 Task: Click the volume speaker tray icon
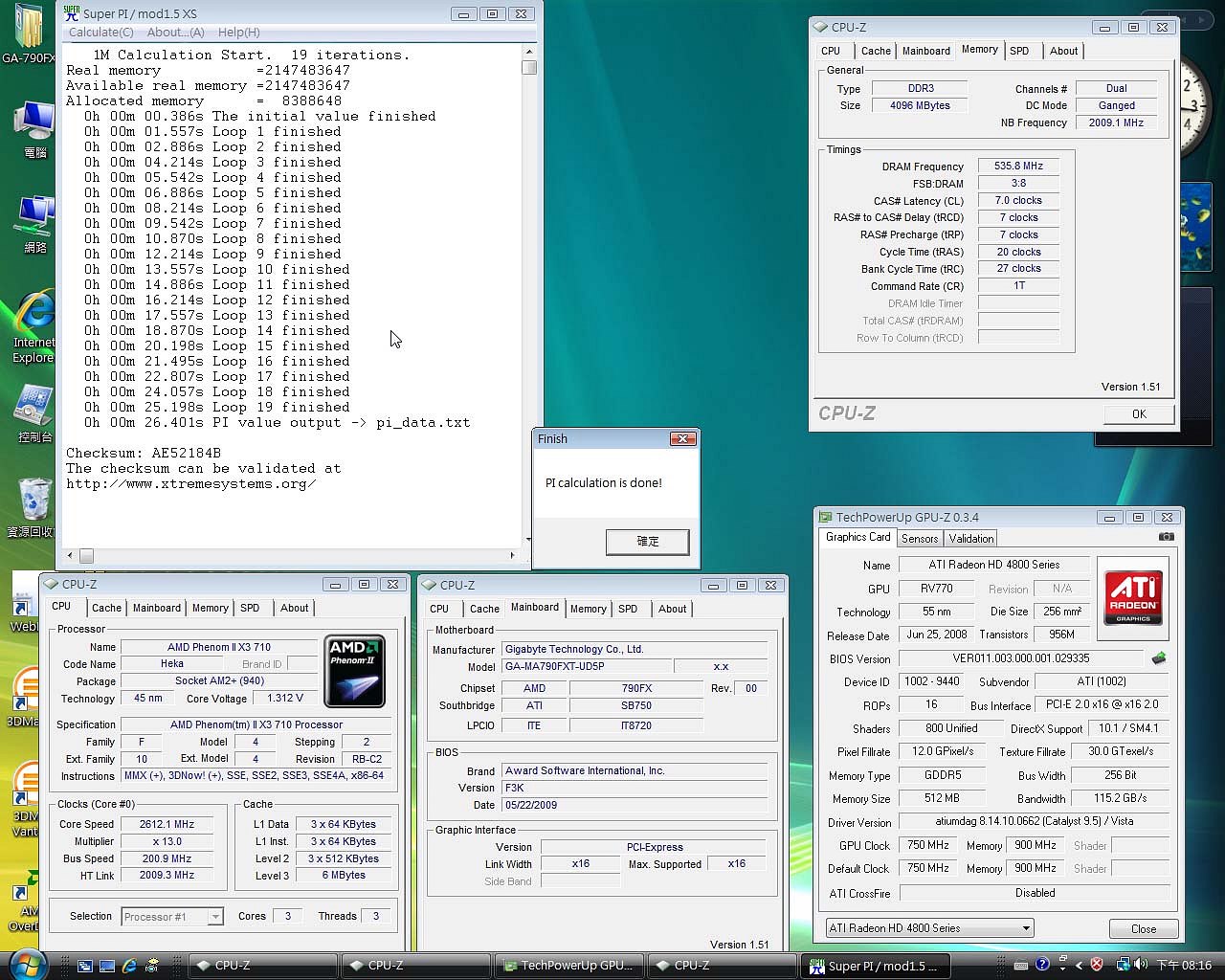point(1141,965)
